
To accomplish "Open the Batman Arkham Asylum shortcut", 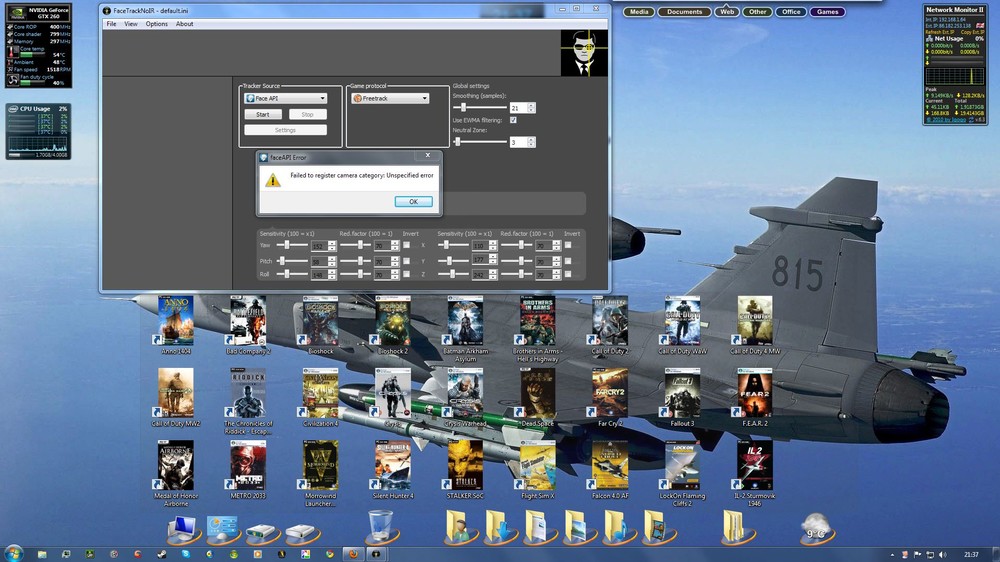I will 466,329.
